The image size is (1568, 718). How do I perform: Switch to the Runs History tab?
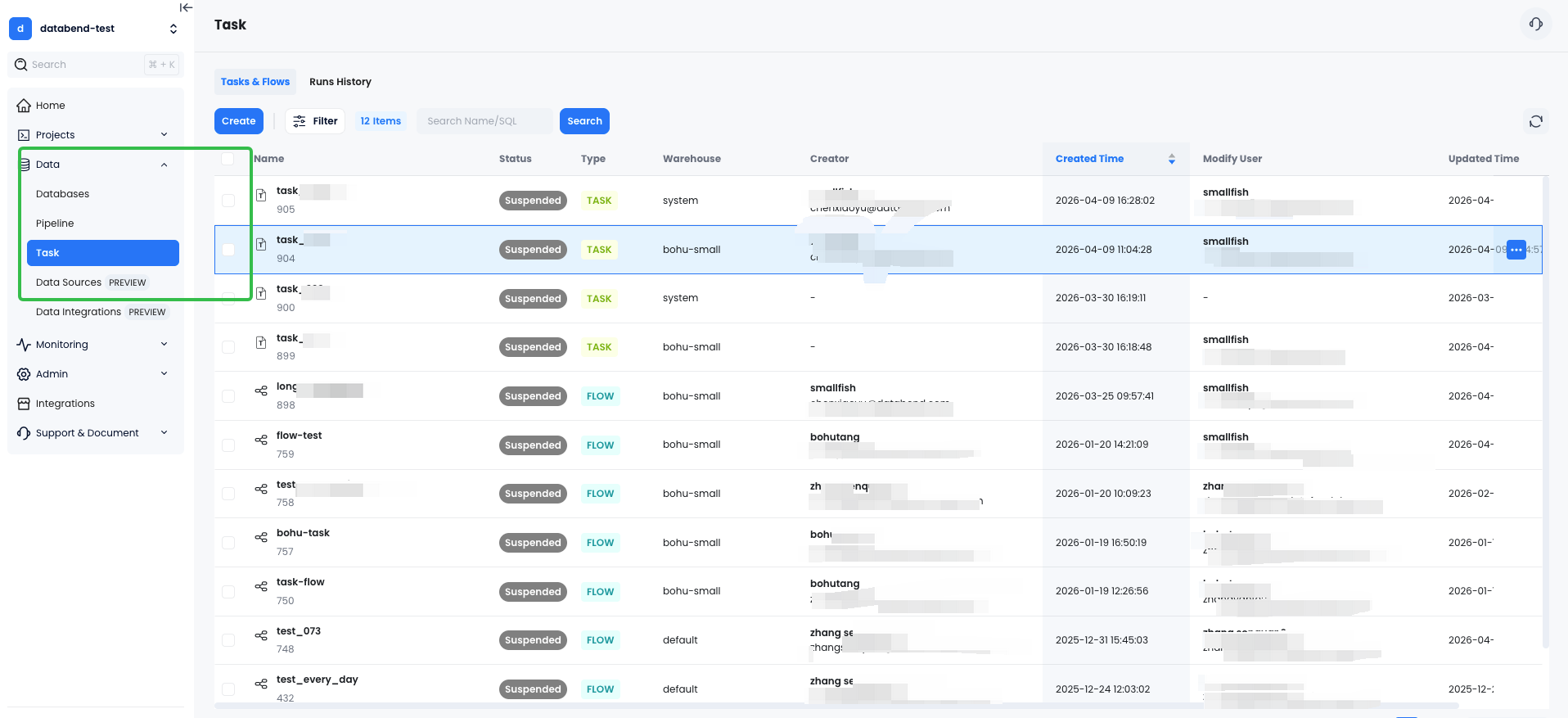(x=340, y=82)
